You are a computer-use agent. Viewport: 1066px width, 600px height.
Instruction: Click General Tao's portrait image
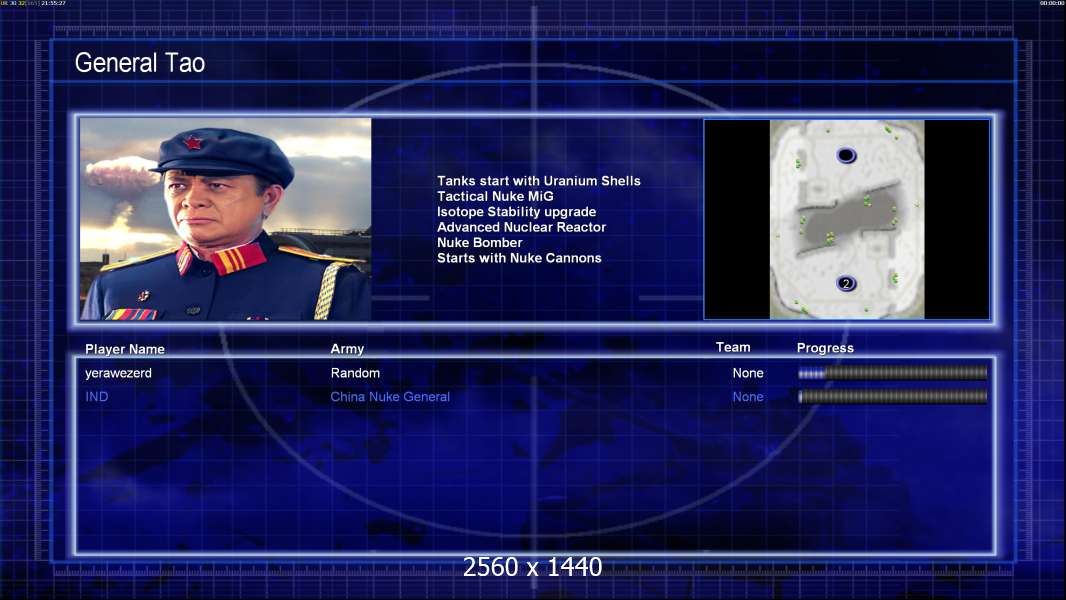(226, 219)
